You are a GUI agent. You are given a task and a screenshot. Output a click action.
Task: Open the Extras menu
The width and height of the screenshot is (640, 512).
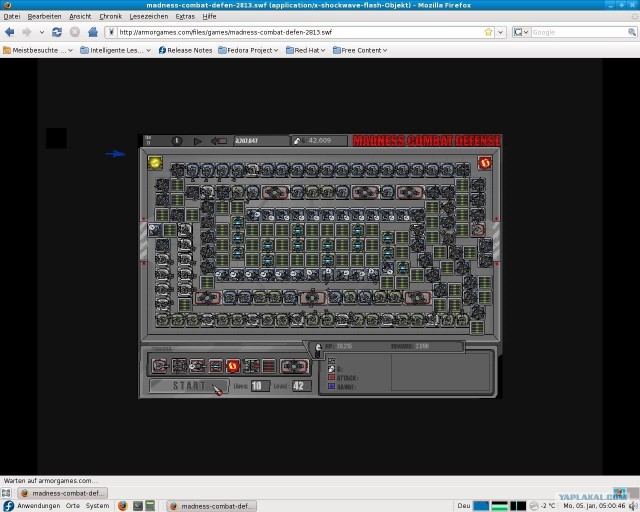point(185,16)
